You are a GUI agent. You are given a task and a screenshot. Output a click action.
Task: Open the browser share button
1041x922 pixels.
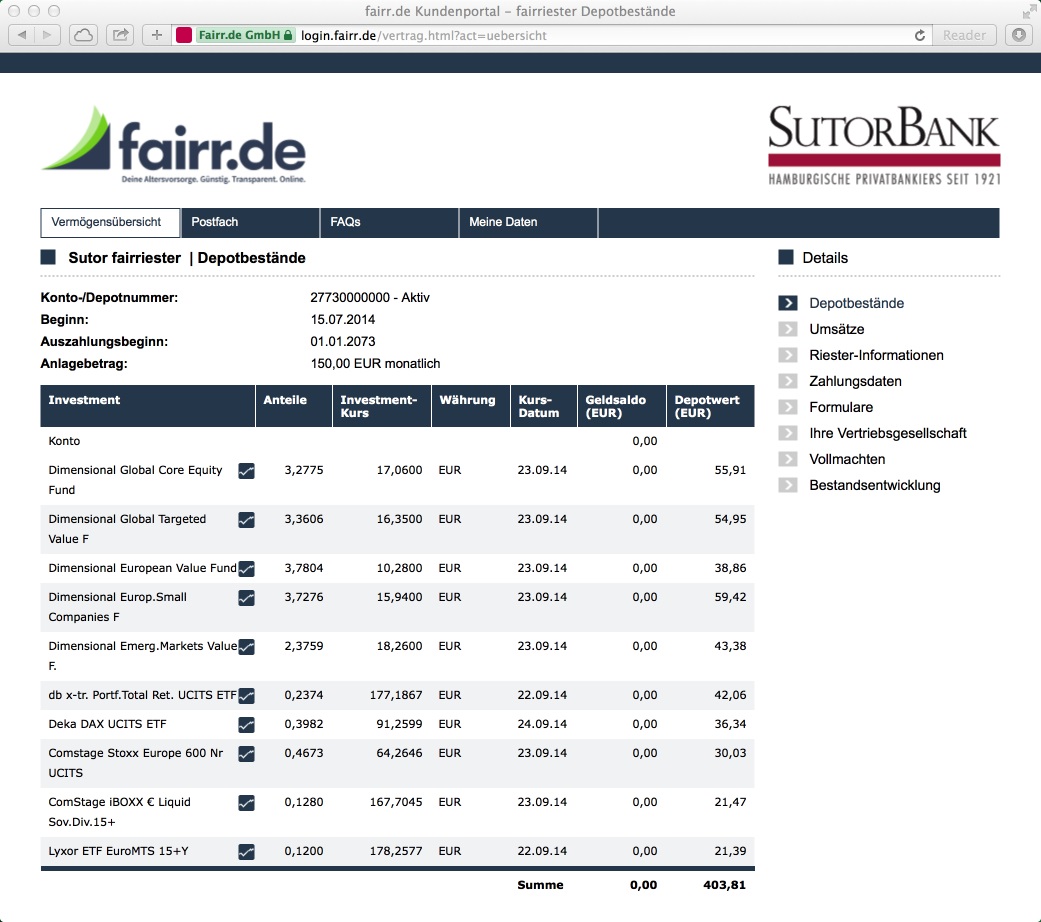click(x=120, y=35)
